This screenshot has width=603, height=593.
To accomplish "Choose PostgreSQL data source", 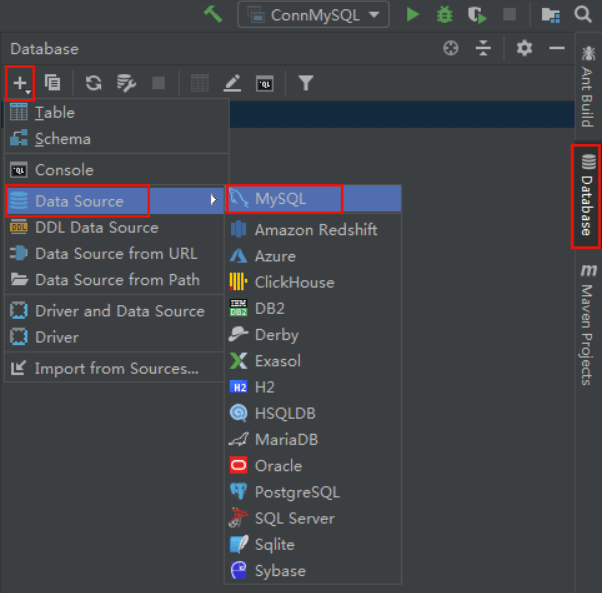I will (x=313, y=492).
